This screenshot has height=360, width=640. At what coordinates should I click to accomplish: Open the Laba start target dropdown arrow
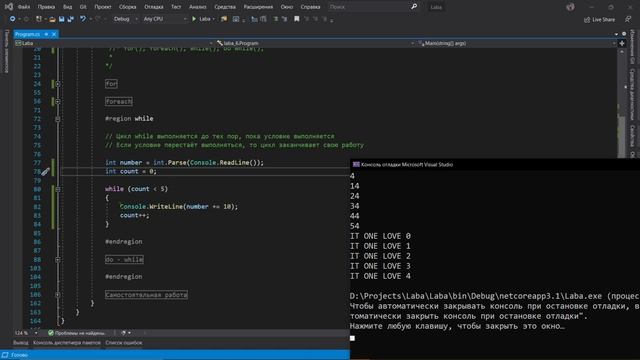[213, 19]
